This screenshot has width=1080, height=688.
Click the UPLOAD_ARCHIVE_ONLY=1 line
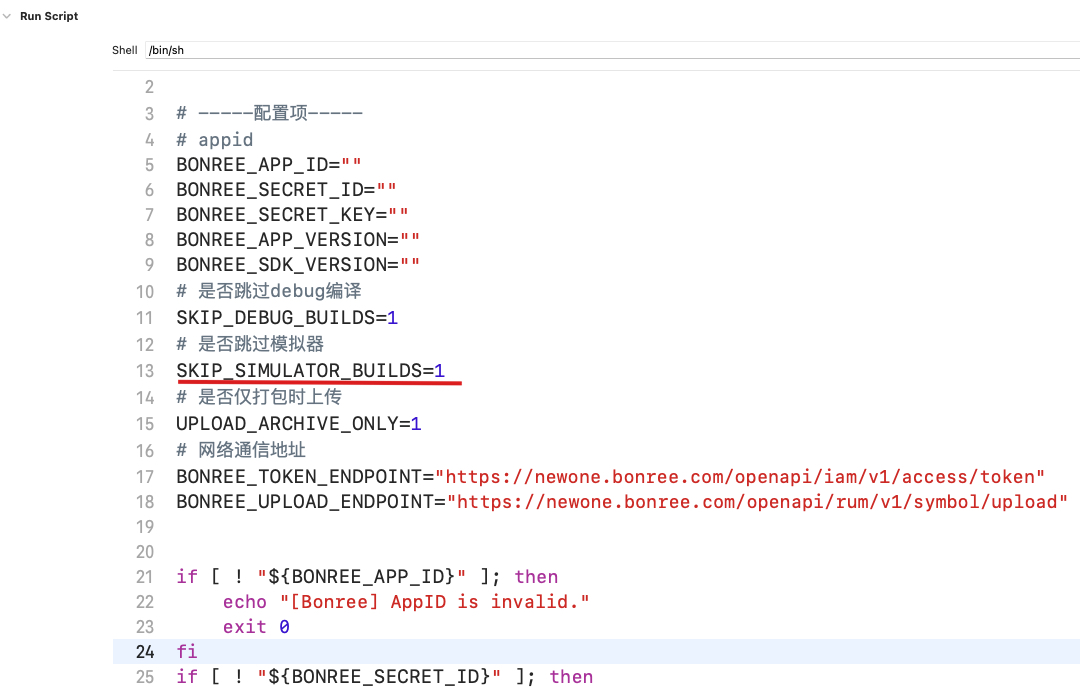click(x=298, y=424)
